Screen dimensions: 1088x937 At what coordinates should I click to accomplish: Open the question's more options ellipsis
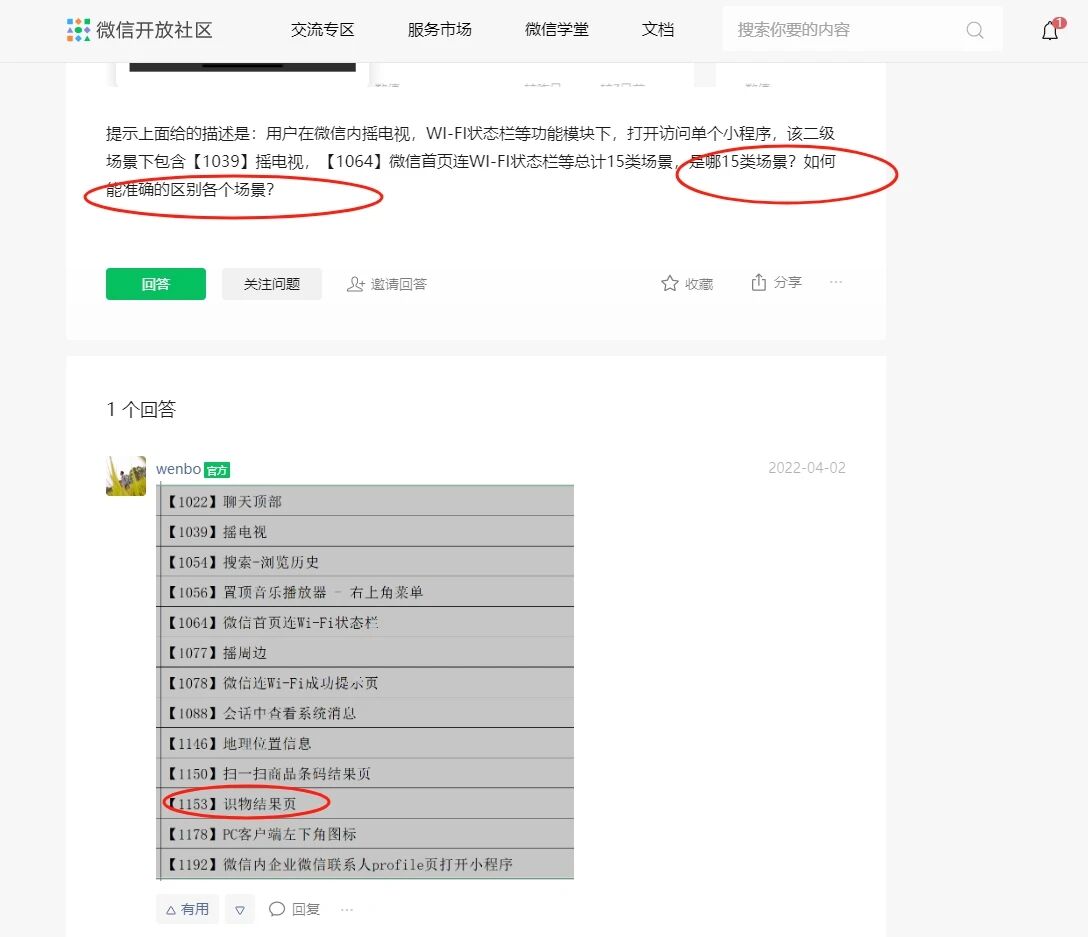coord(835,282)
